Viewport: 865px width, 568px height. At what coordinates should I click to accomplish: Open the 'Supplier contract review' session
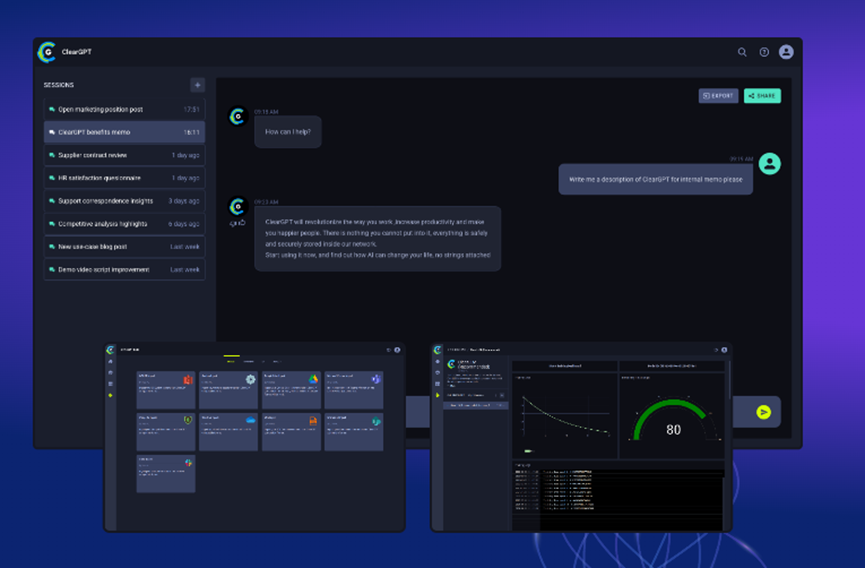coord(124,155)
